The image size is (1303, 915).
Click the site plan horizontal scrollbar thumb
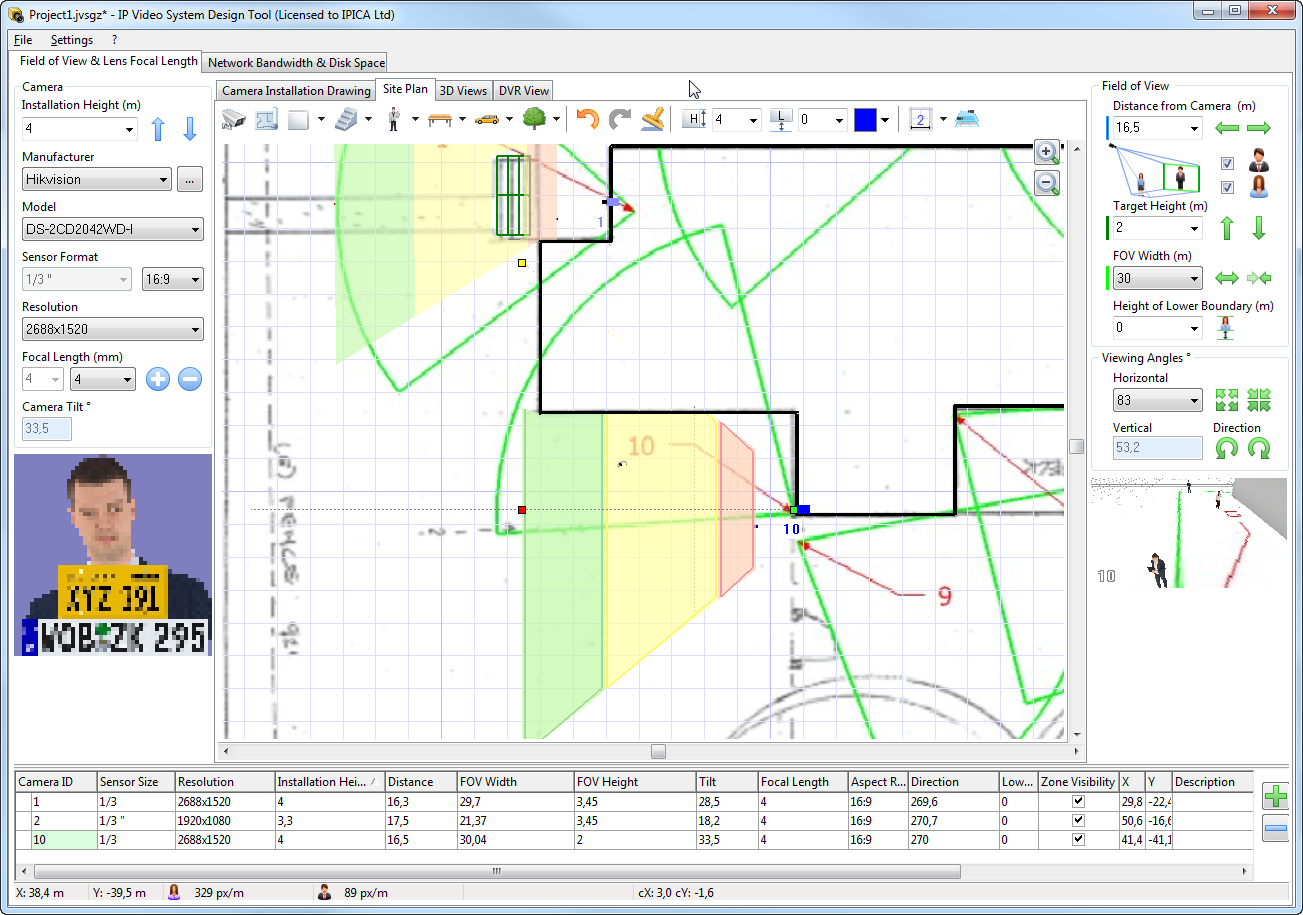pyautogui.click(x=658, y=750)
